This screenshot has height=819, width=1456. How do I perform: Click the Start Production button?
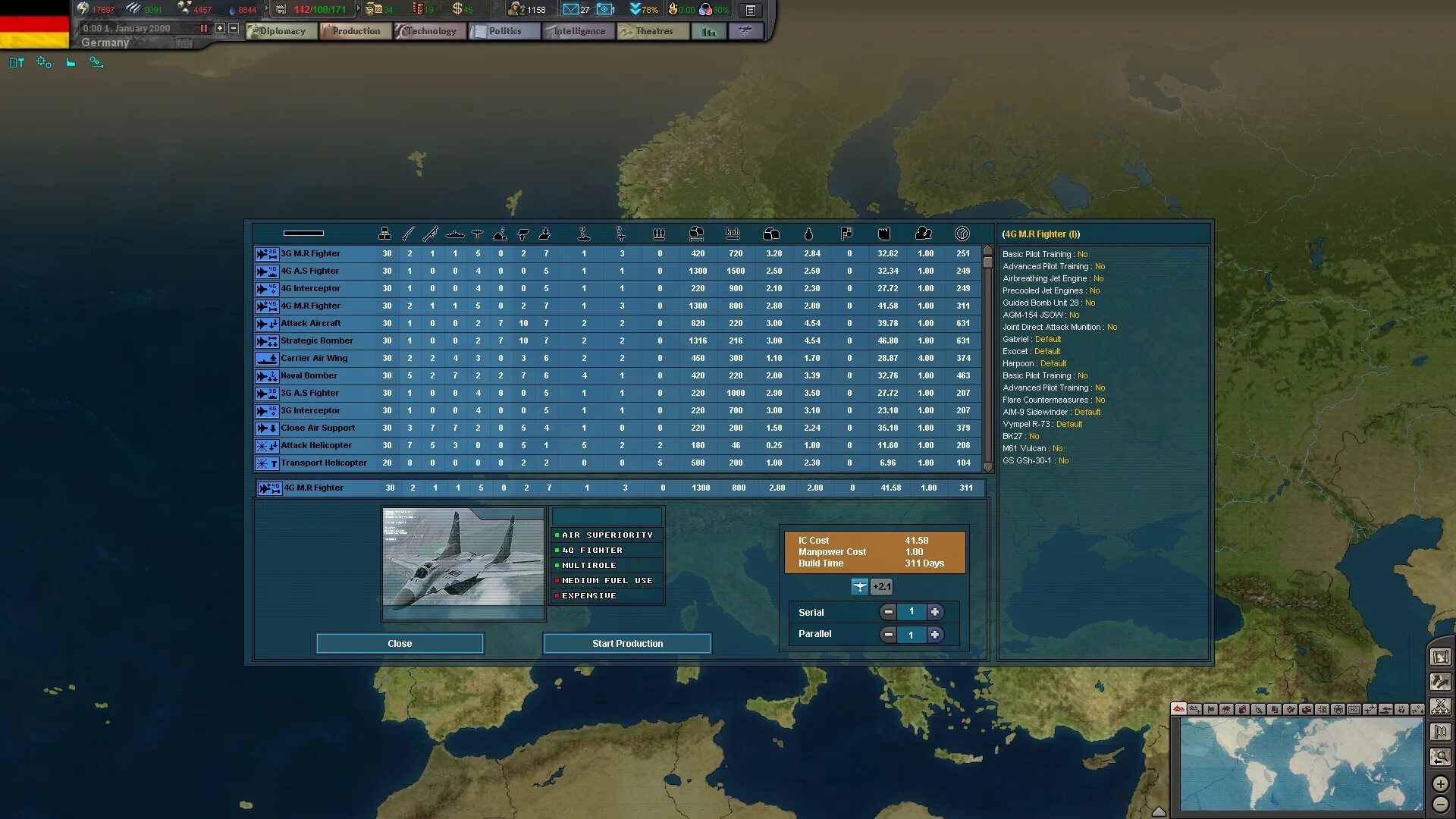(x=627, y=643)
